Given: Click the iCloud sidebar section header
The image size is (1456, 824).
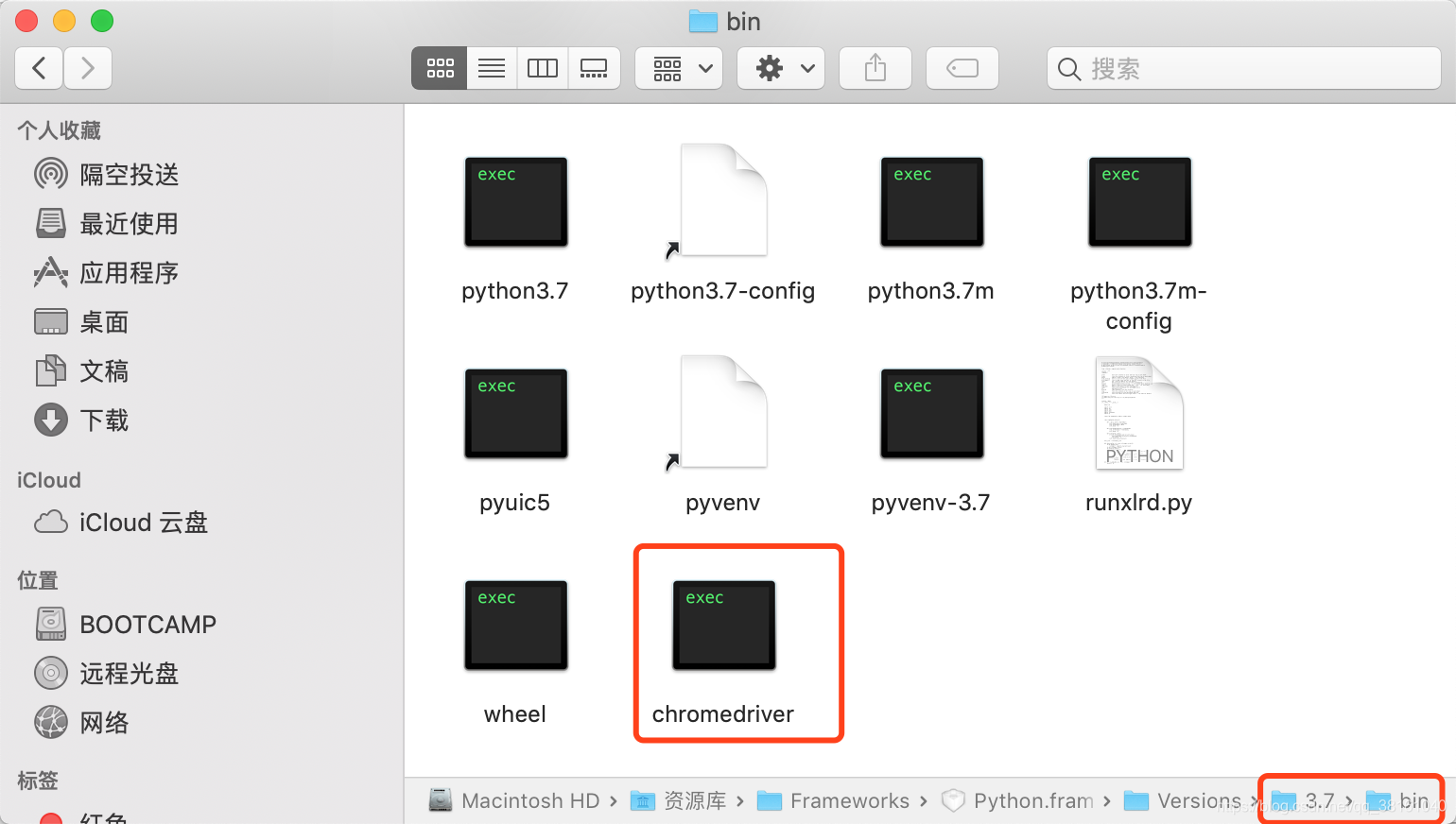Looking at the screenshot, I should [x=49, y=480].
